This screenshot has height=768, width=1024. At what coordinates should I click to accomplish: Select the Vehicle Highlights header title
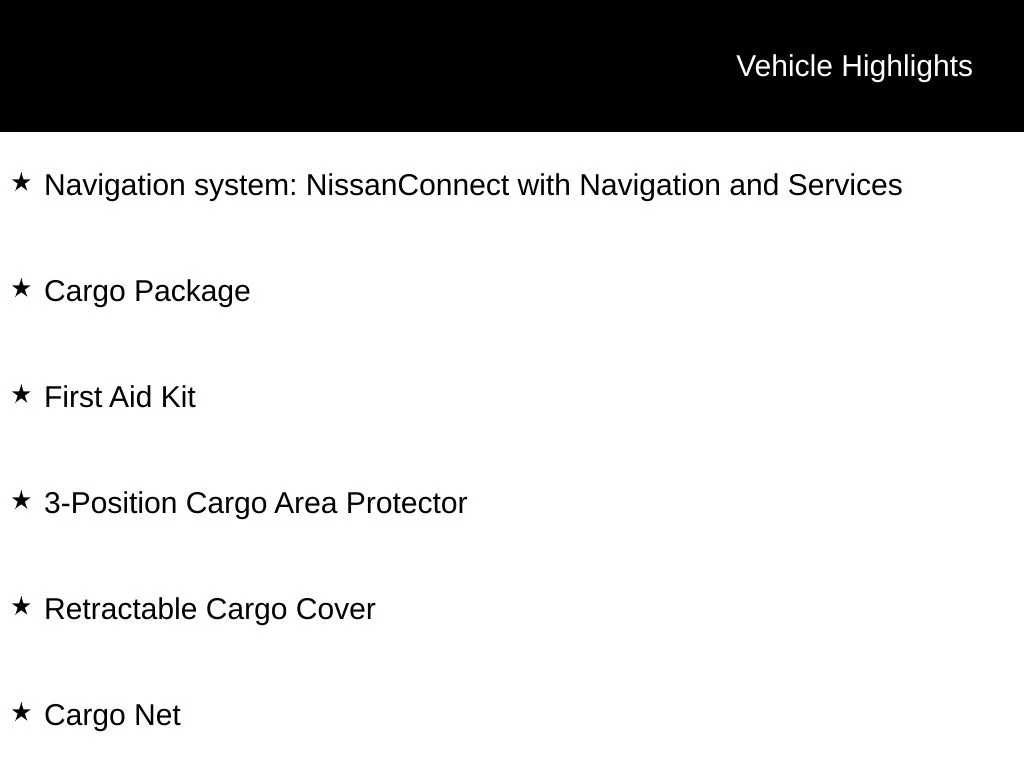click(x=854, y=67)
